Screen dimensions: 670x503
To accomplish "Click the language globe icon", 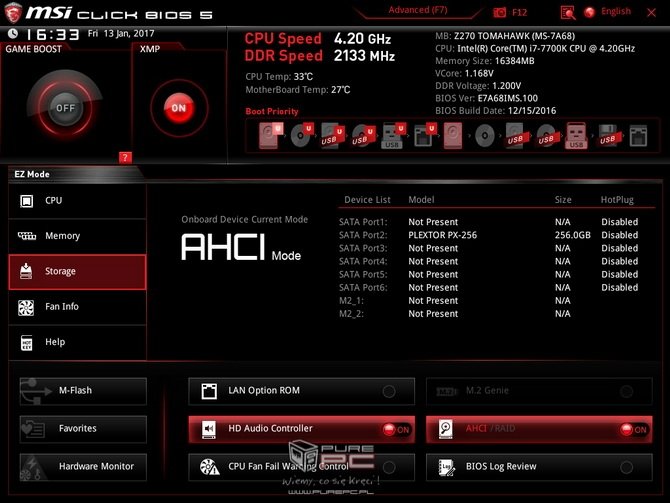I will pyautogui.click(x=590, y=12).
